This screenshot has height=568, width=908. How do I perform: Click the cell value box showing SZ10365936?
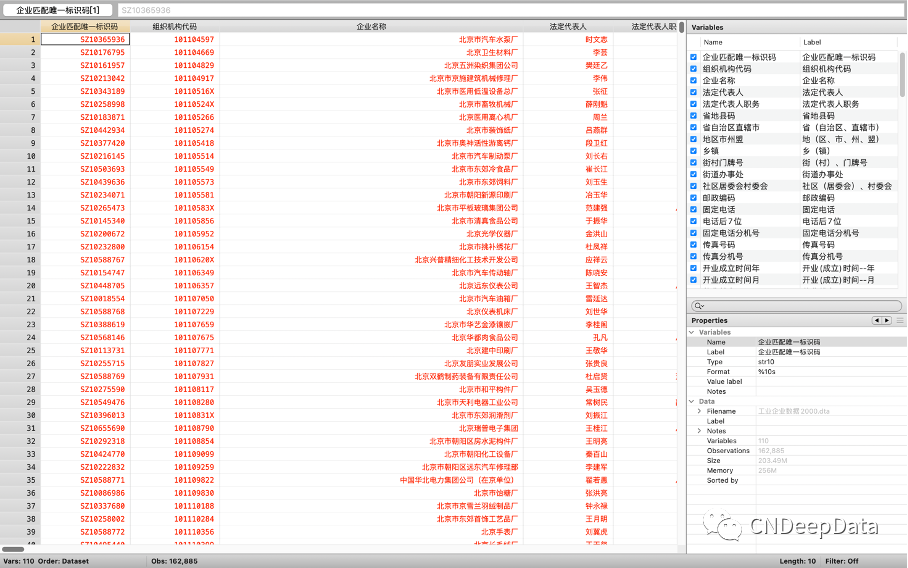pos(511,10)
